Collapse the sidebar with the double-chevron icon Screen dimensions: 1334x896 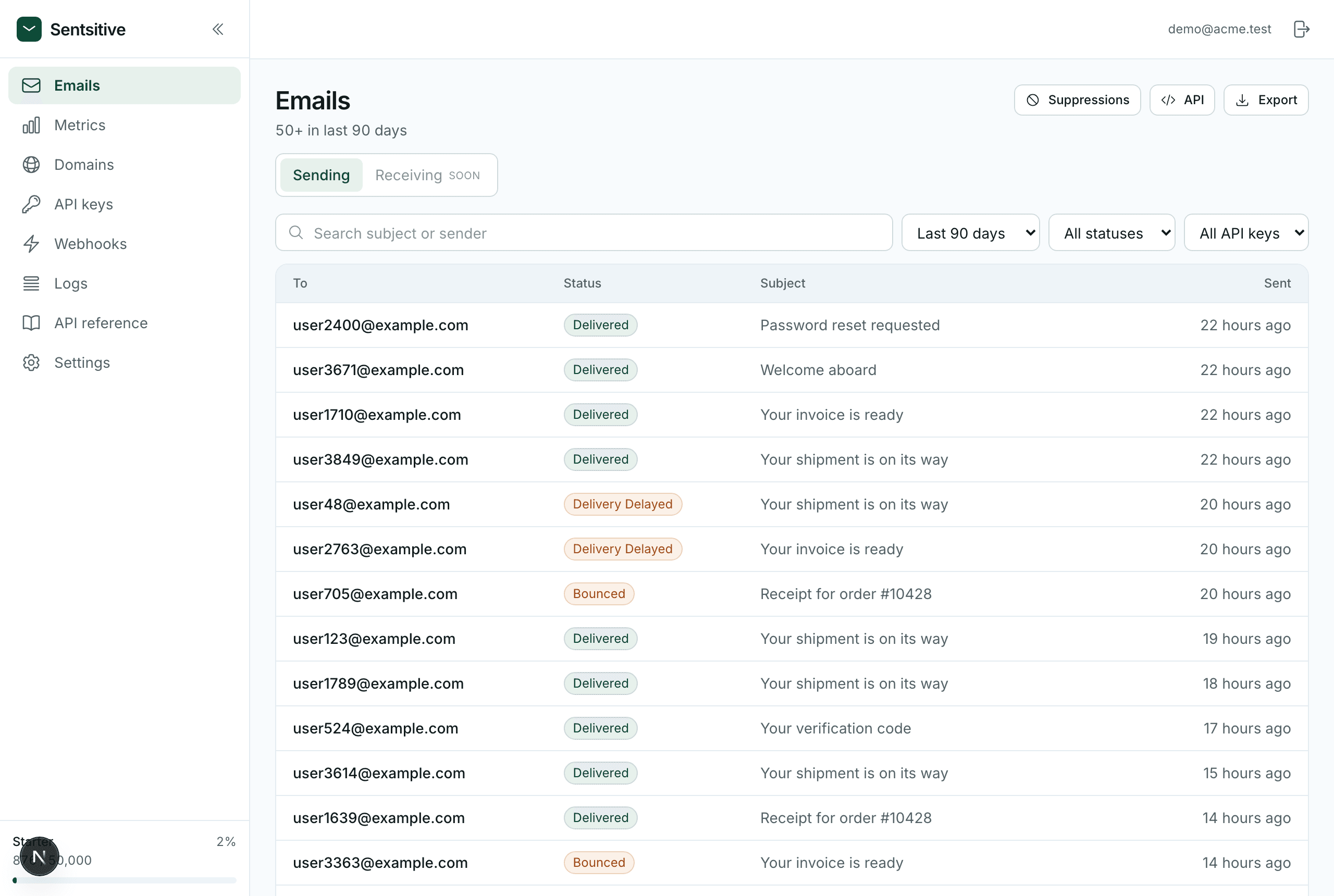tap(218, 29)
